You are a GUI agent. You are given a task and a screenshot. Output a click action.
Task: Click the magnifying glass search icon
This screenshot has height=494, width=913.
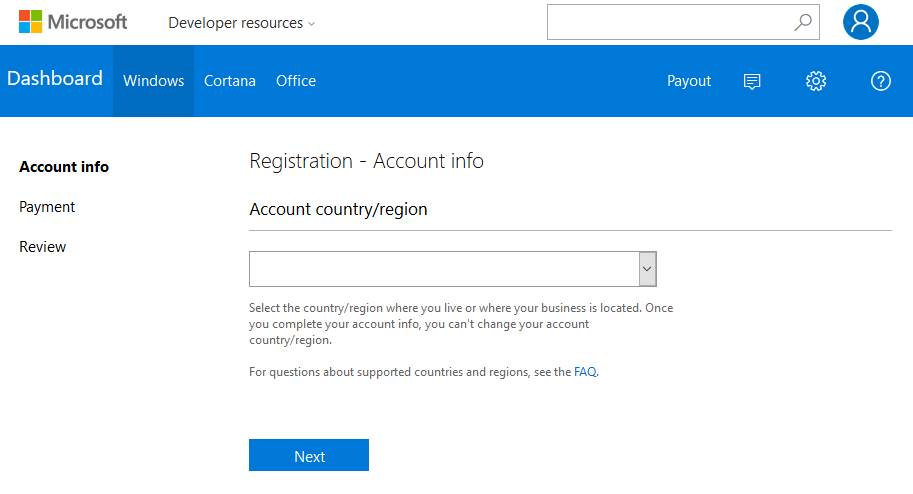802,22
